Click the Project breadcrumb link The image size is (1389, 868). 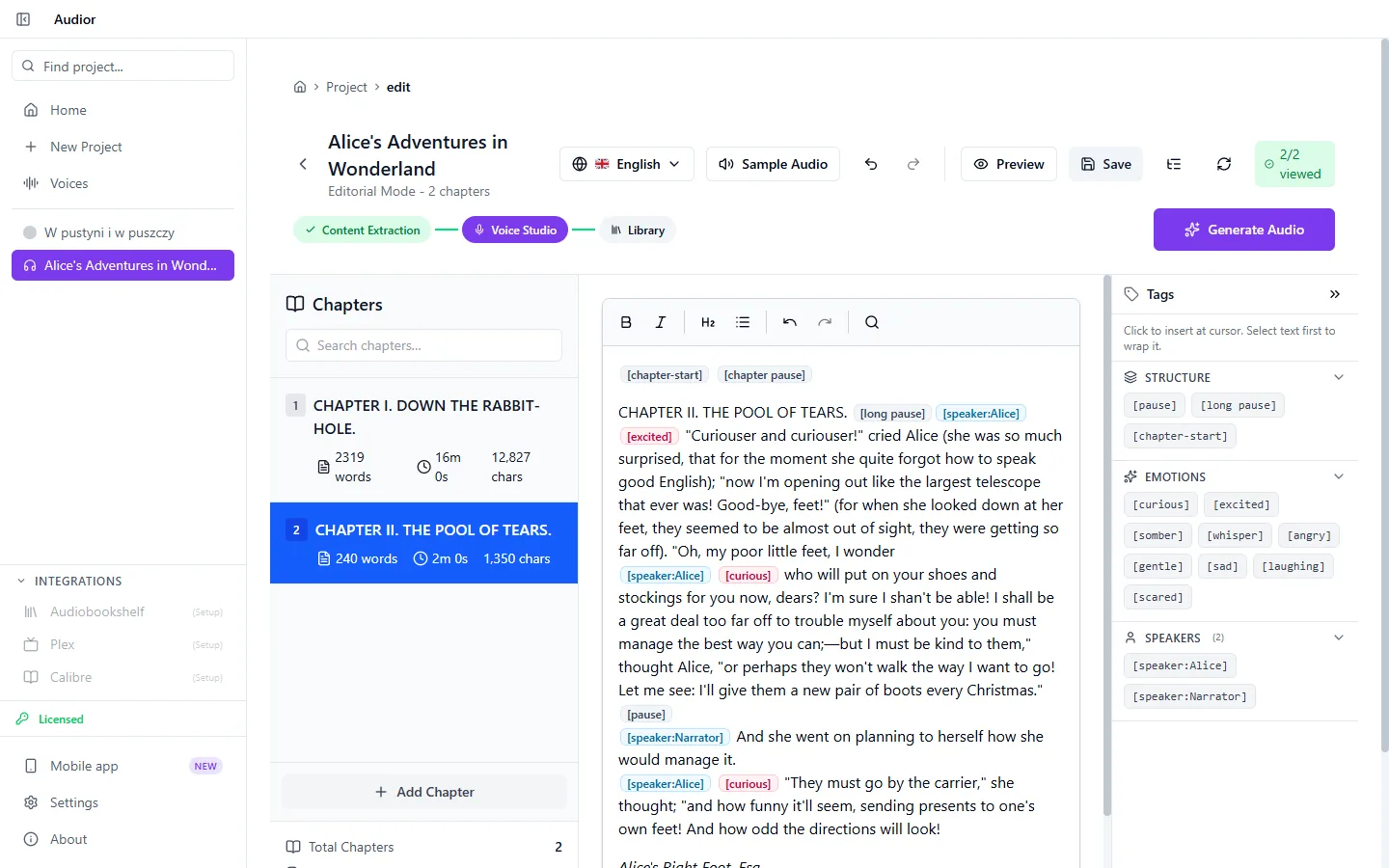(x=346, y=87)
